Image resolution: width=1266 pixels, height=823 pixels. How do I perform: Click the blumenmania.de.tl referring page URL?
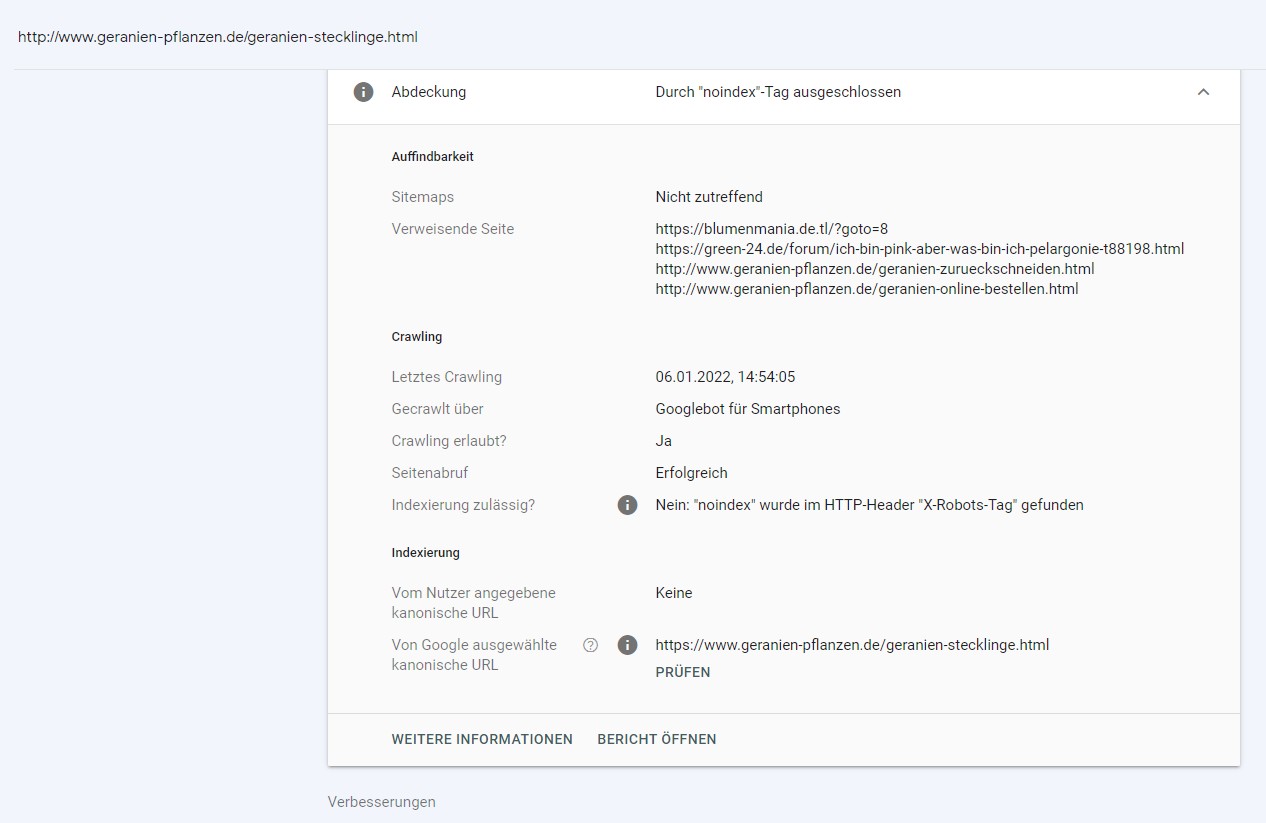tap(771, 229)
